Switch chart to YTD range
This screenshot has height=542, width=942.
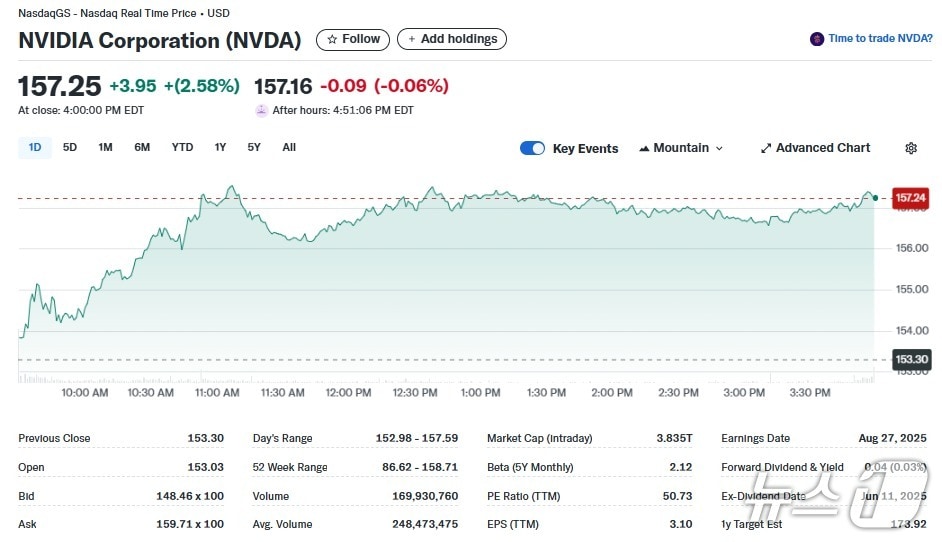coord(182,148)
